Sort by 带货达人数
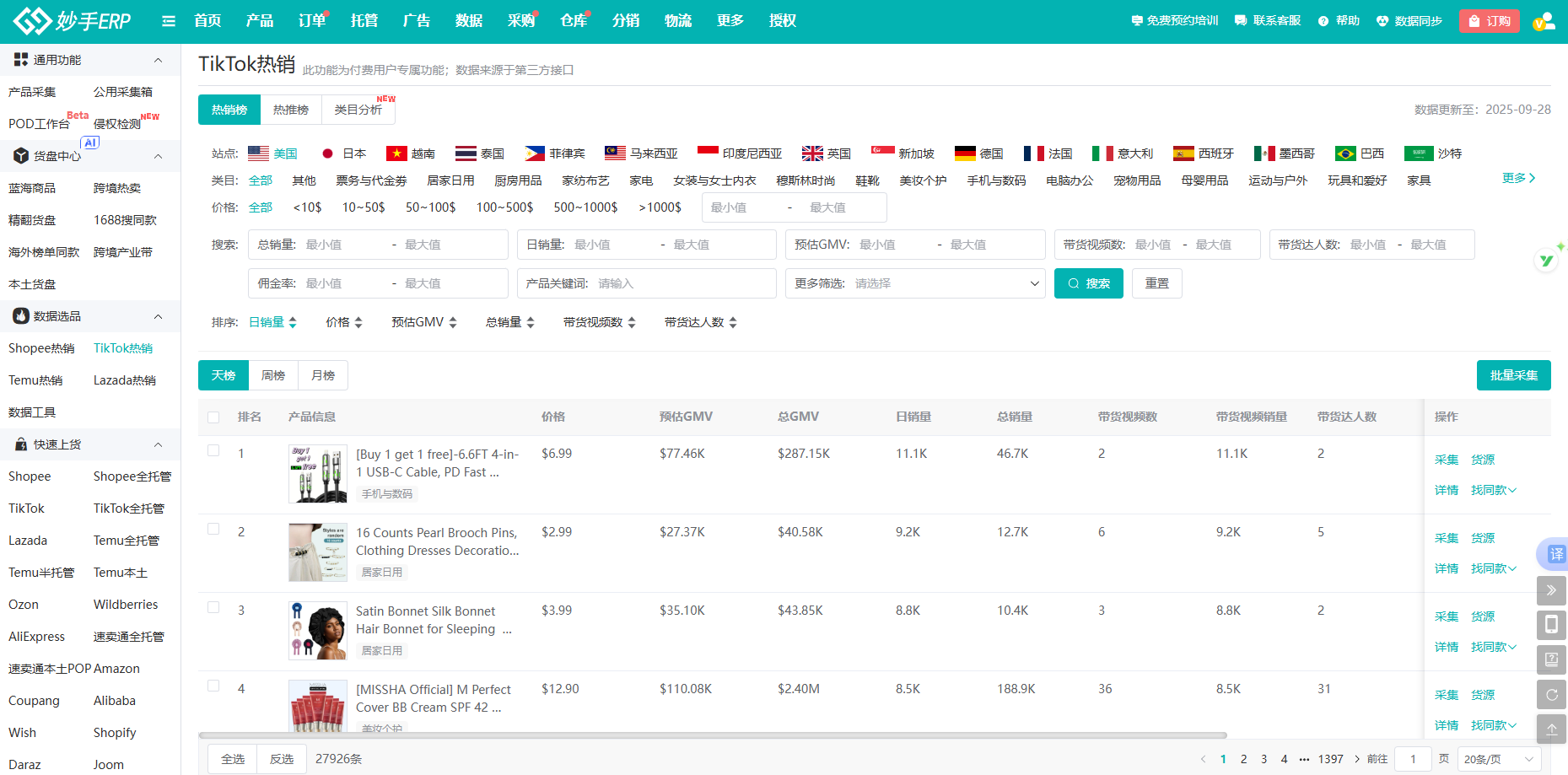Image resolution: width=1568 pixels, height=775 pixels. 701,322
